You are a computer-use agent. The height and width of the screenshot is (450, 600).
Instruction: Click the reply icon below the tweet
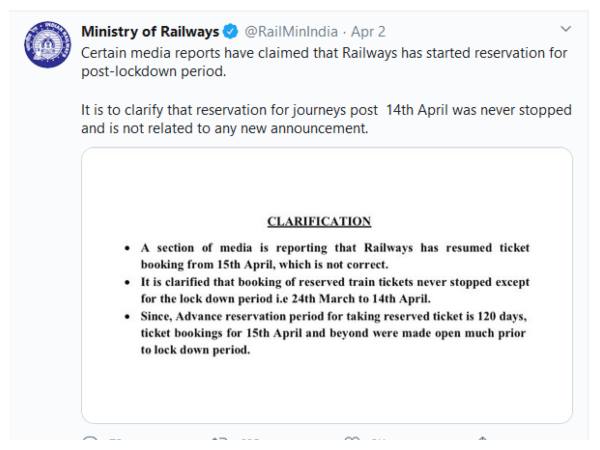coord(90,442)
